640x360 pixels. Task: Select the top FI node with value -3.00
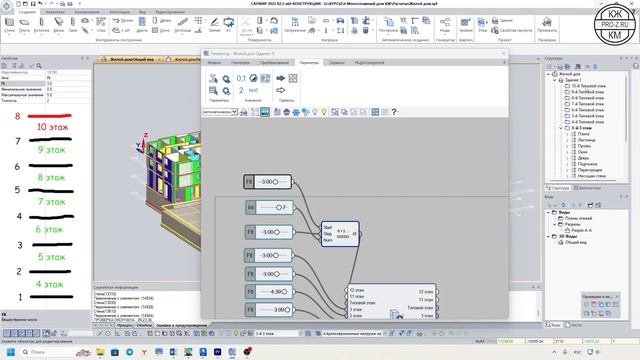pos(268,182)
